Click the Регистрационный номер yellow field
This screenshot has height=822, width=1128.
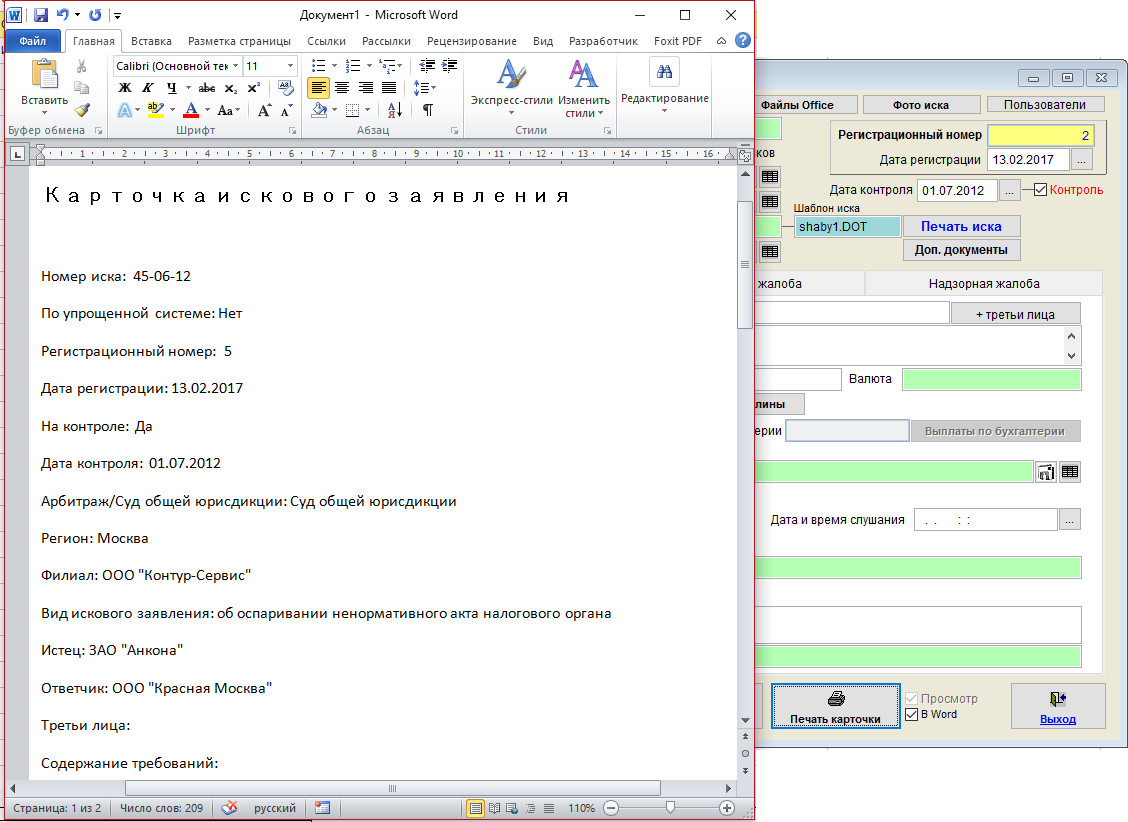click(x=1040, y=135)
